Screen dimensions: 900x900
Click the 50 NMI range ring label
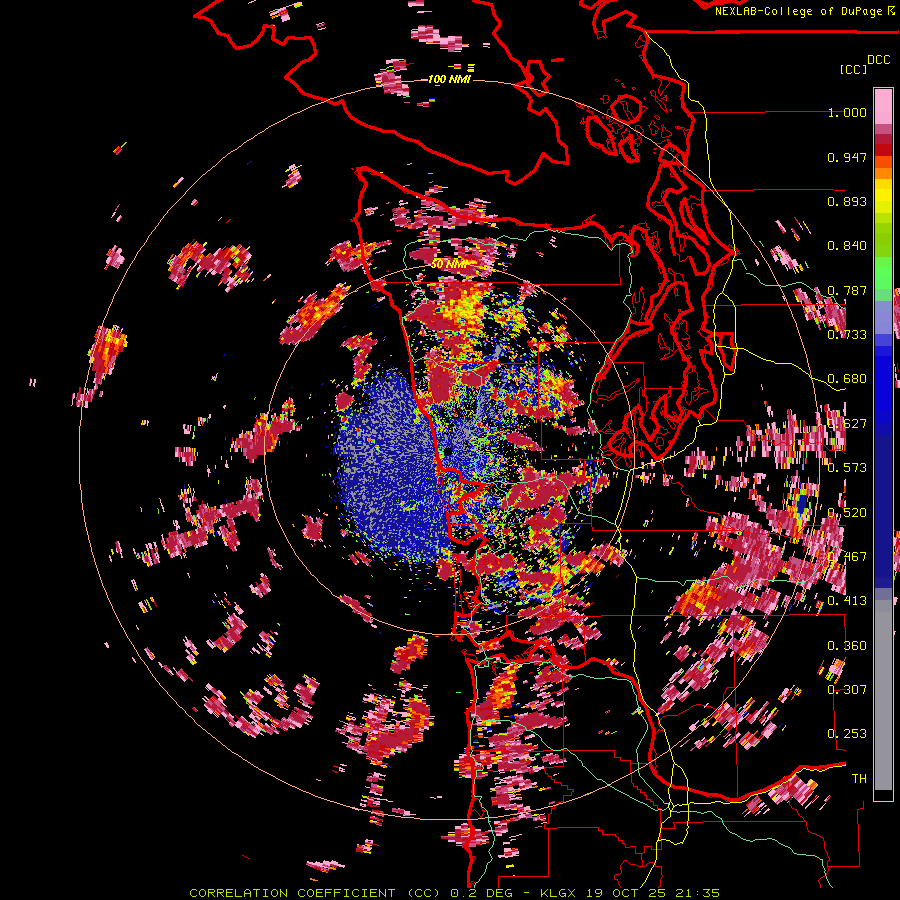coord(449,264)
